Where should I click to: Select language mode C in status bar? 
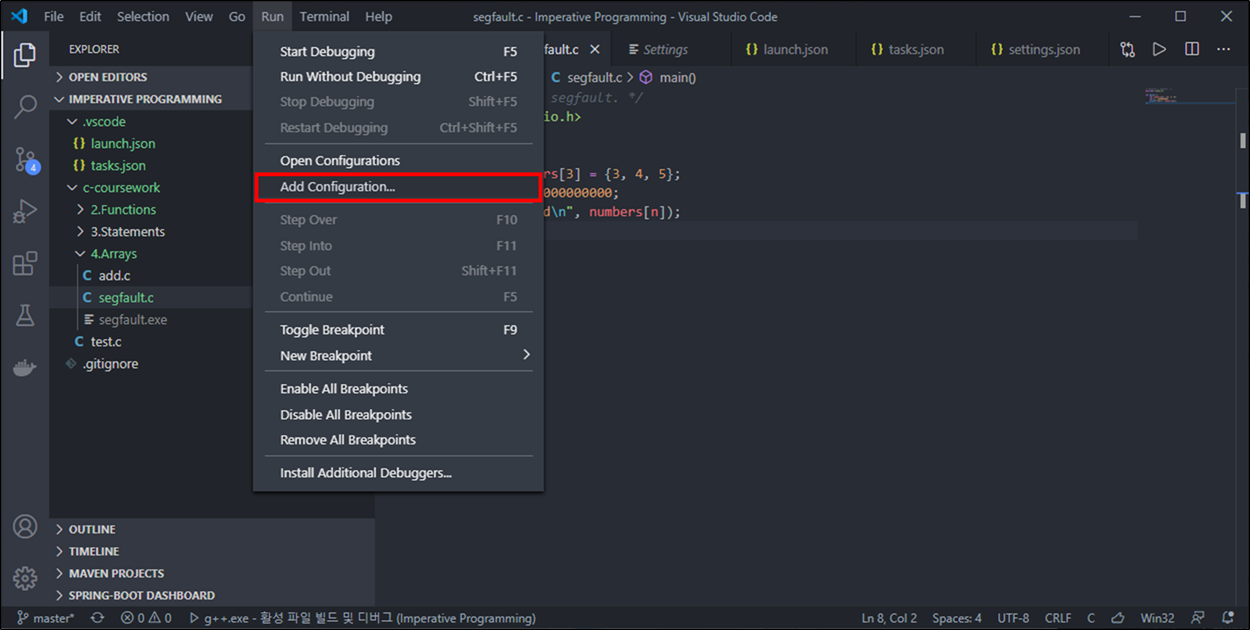tap(1091, 618)
